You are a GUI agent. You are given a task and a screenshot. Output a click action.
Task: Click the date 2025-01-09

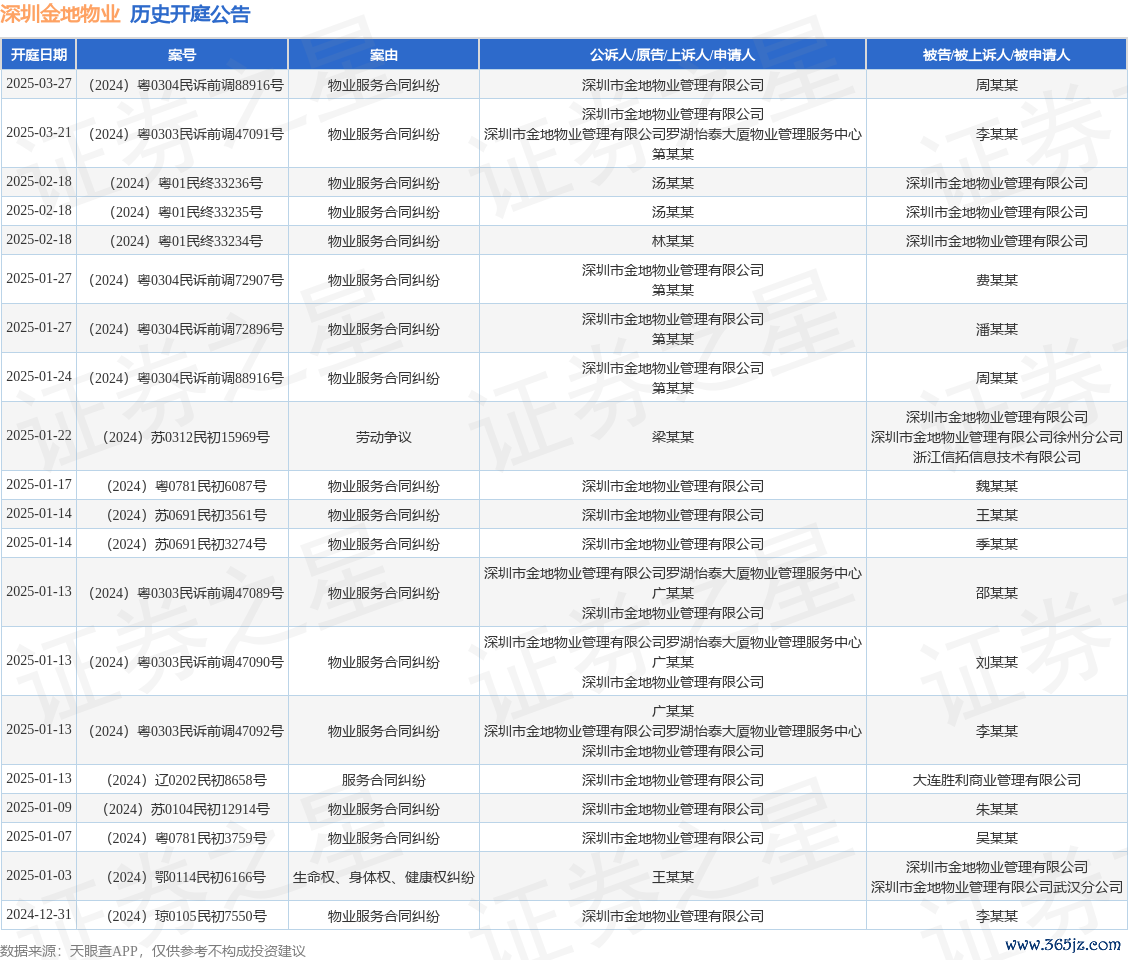point(39,807)
